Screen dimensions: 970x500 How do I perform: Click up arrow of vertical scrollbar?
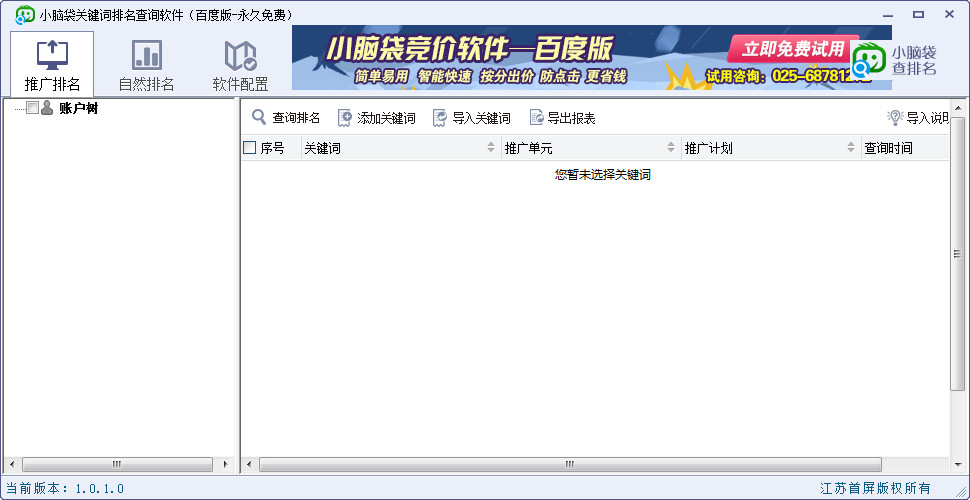[x=958, y=110]
